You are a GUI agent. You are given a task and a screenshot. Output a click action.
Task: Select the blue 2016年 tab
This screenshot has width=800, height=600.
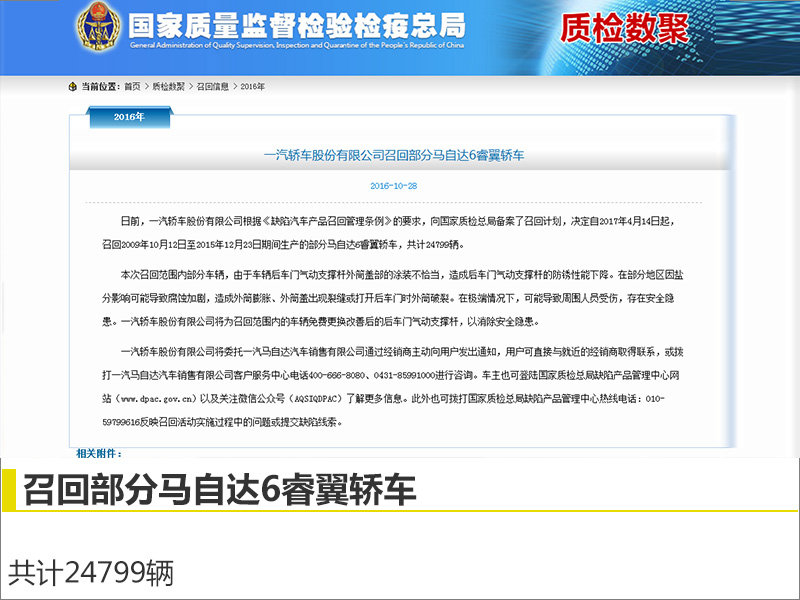click(129, 117)
